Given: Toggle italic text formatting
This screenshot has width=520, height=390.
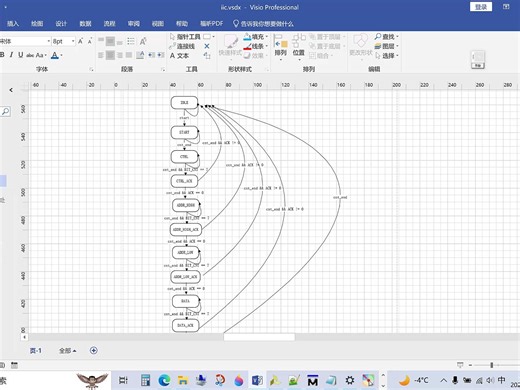Looking at the screenshot, I should click(x=11, y=55).
